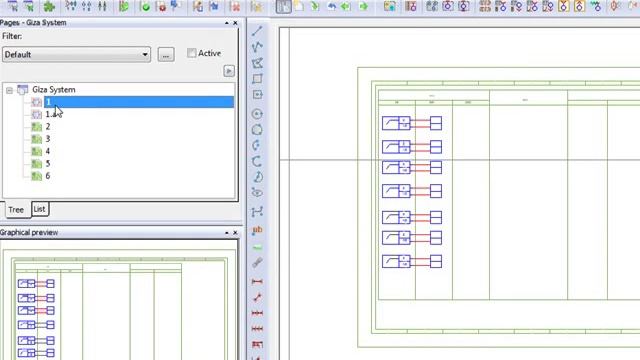Select the red linear dimension tool
The image size is (640, 360).
pos(257,282)
